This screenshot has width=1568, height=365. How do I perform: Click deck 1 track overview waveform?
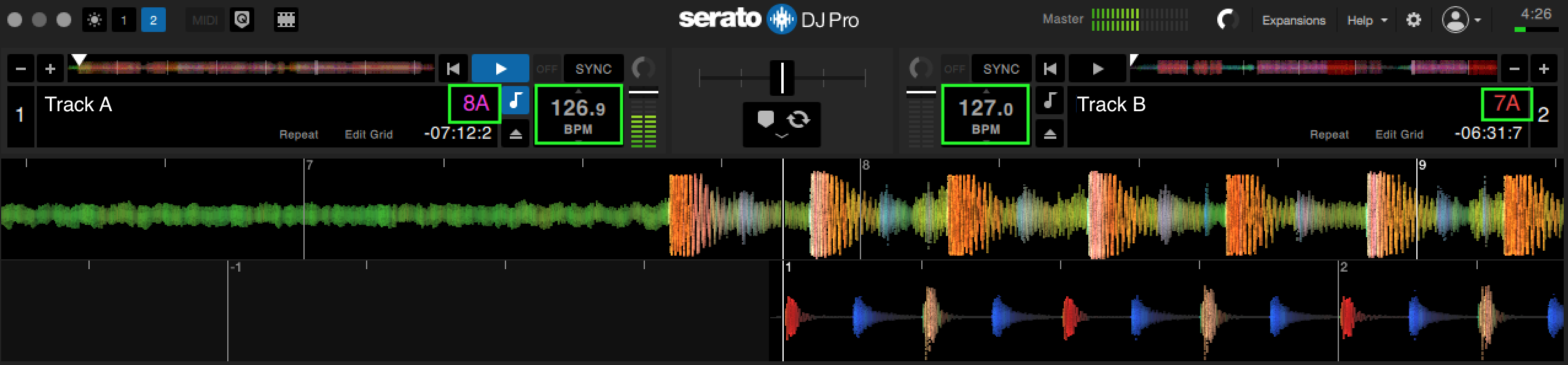click(251, 68)
